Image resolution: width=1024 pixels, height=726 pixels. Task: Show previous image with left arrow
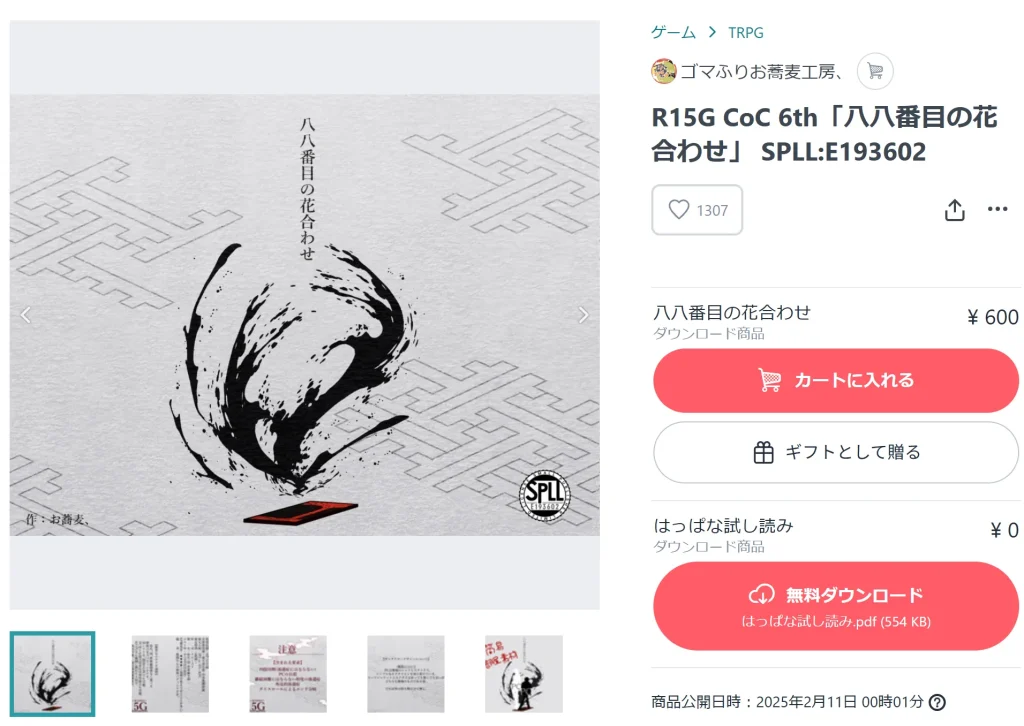[25, 315]
